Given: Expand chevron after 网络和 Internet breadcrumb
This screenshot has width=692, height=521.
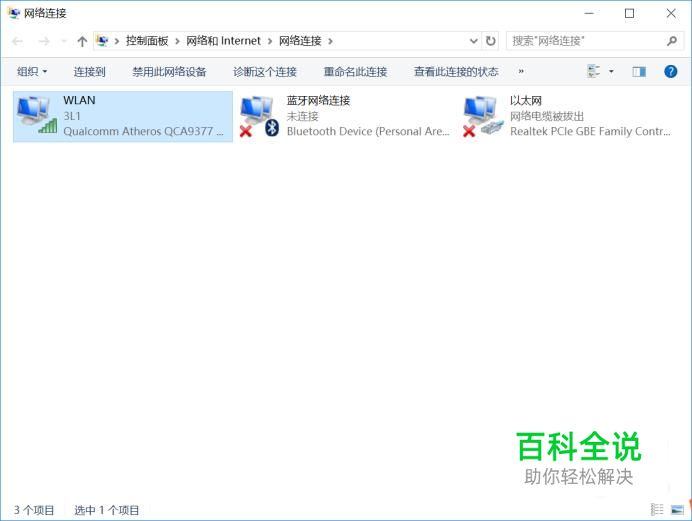Looking at the screenshot, I should pyautogui.click(x=270, y=41).
